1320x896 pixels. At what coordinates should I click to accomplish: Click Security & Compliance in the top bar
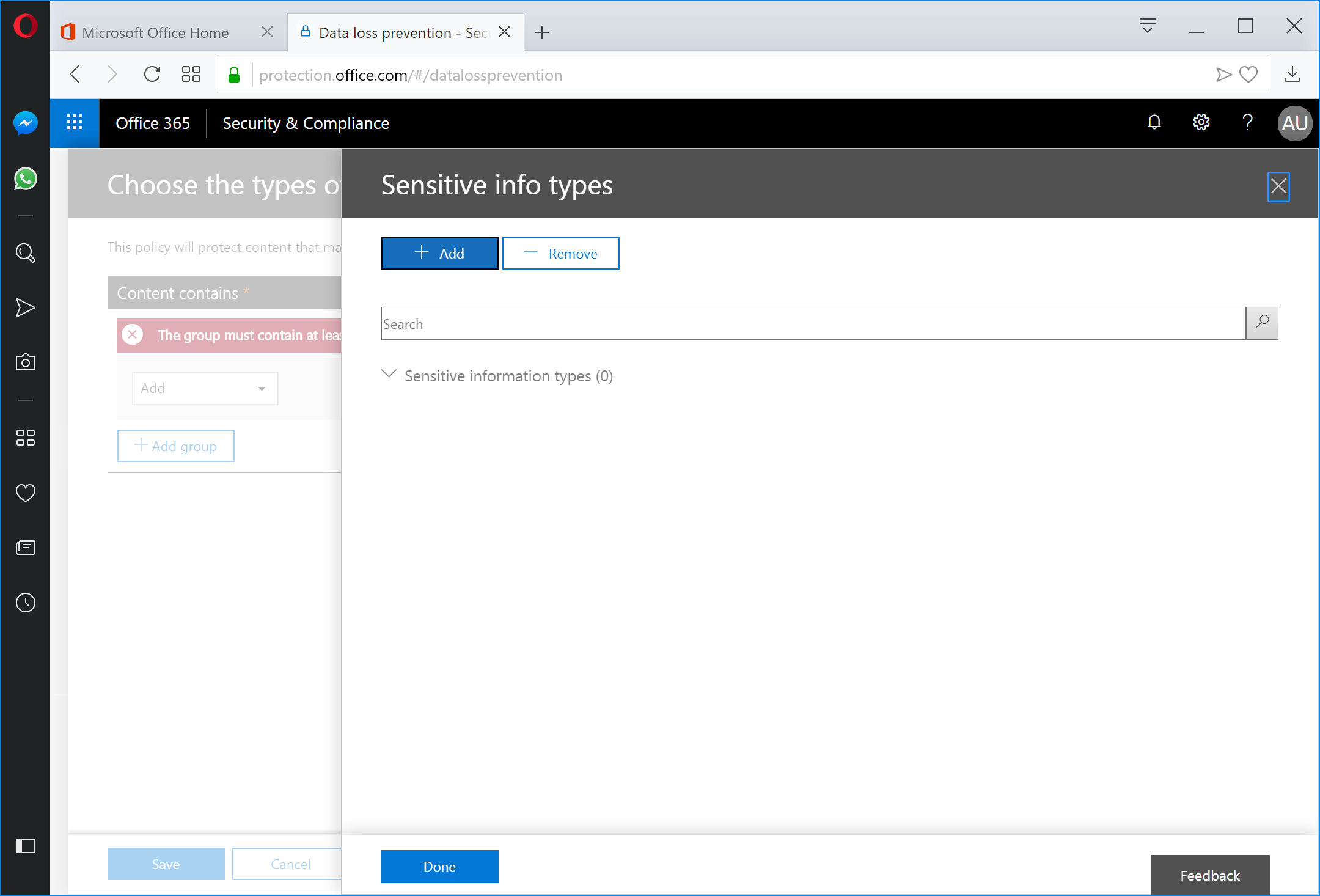[306, 123]
